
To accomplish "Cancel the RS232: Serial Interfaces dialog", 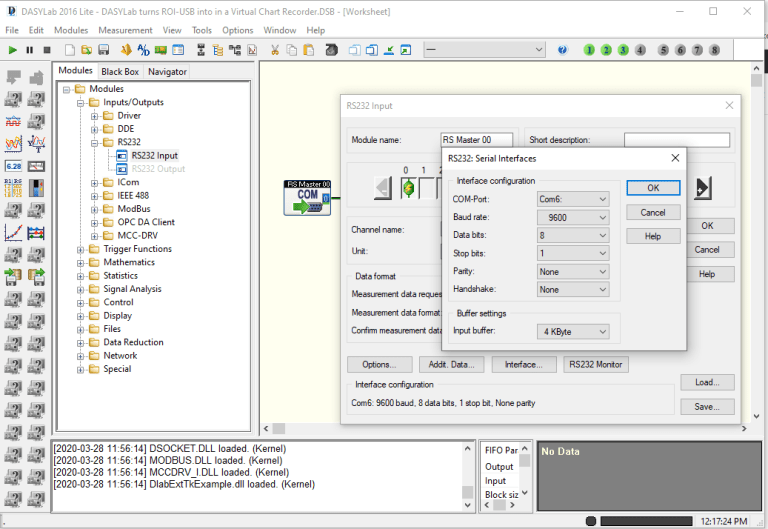I will 653,213.
